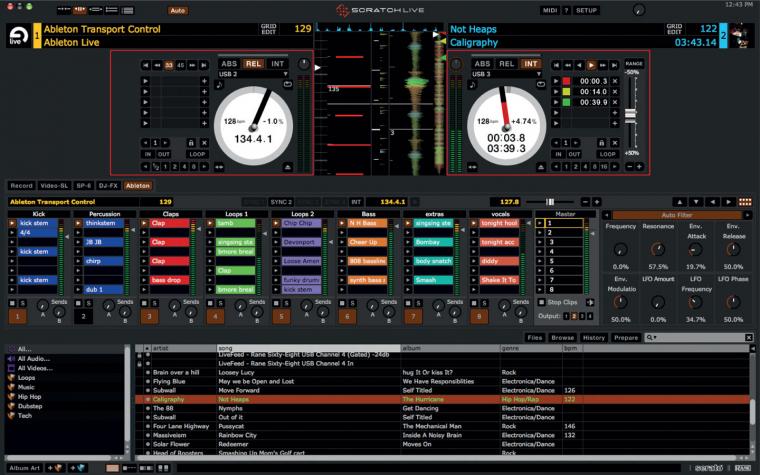Select the Hip Hop crate
760x475 pixels.
point(30,397)
